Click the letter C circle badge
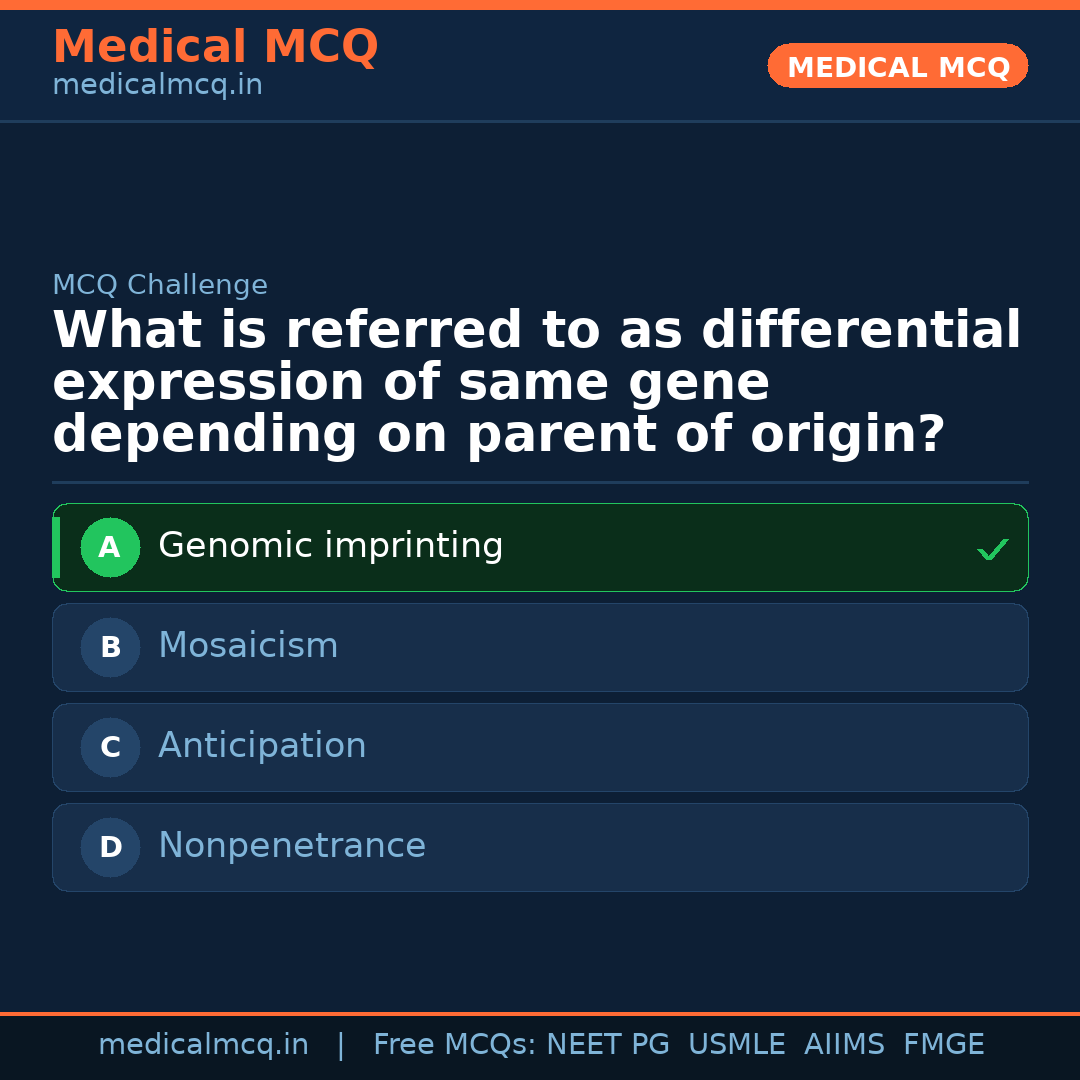Screen dimensions: 1080x1080 click(x=110, y=748)
